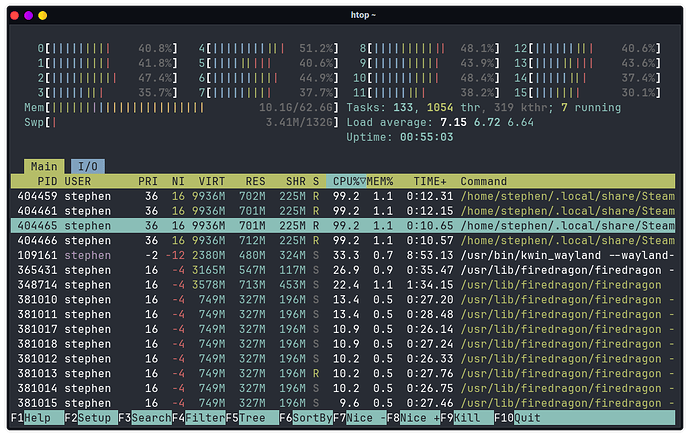Switch to the I/O tab

tap(88, 166)
